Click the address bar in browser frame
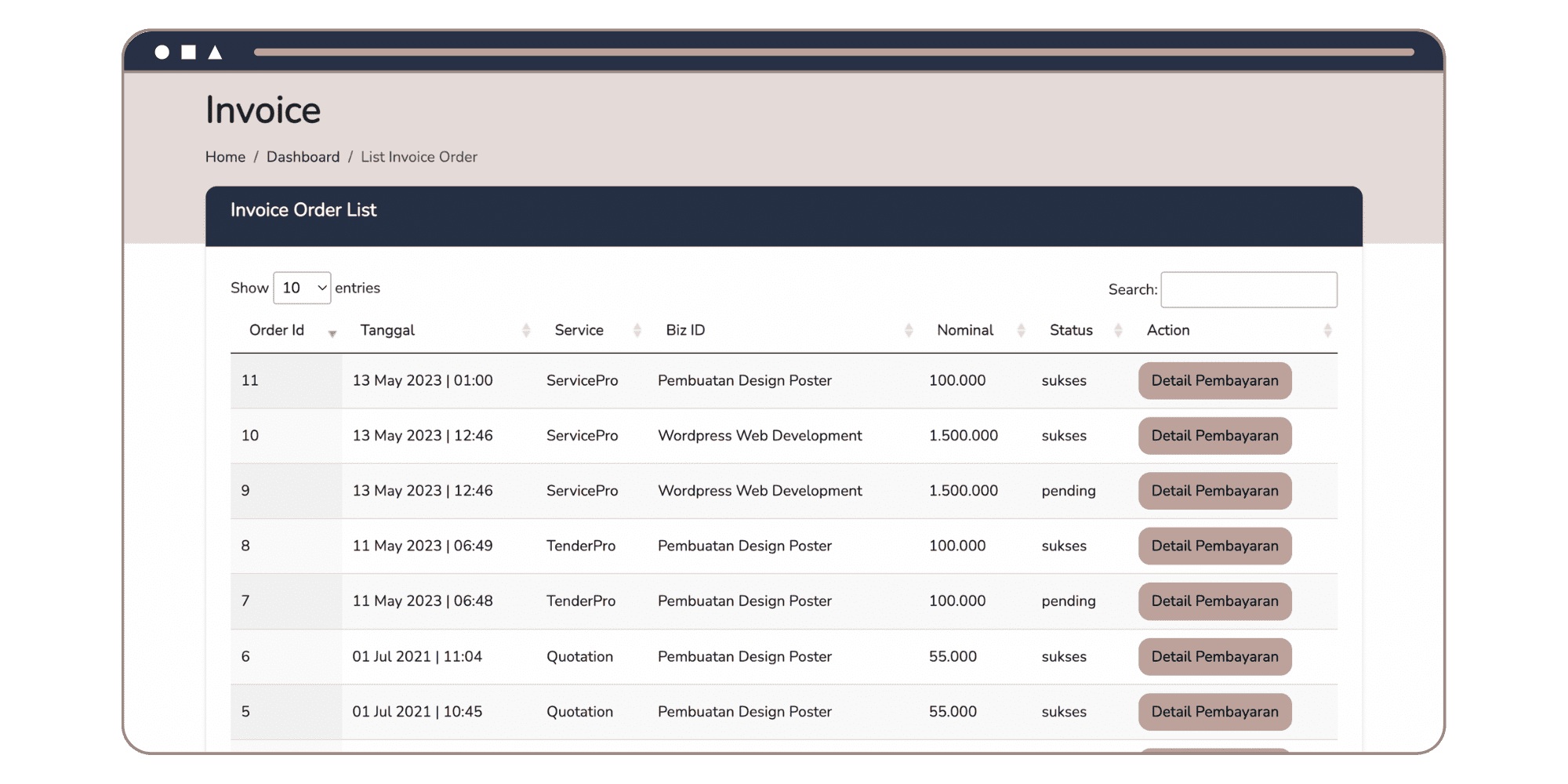This screenshot has height=784, width=1568. (833, 53)
